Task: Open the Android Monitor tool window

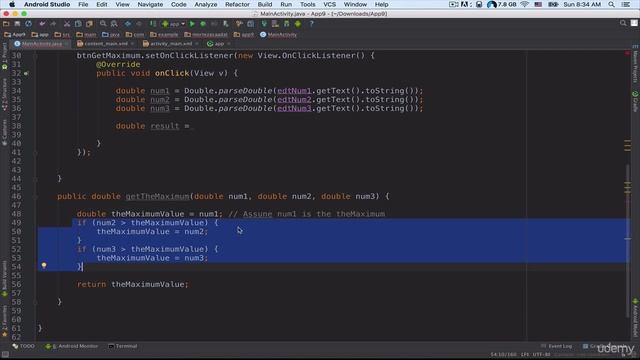Action: coord(72,346)
